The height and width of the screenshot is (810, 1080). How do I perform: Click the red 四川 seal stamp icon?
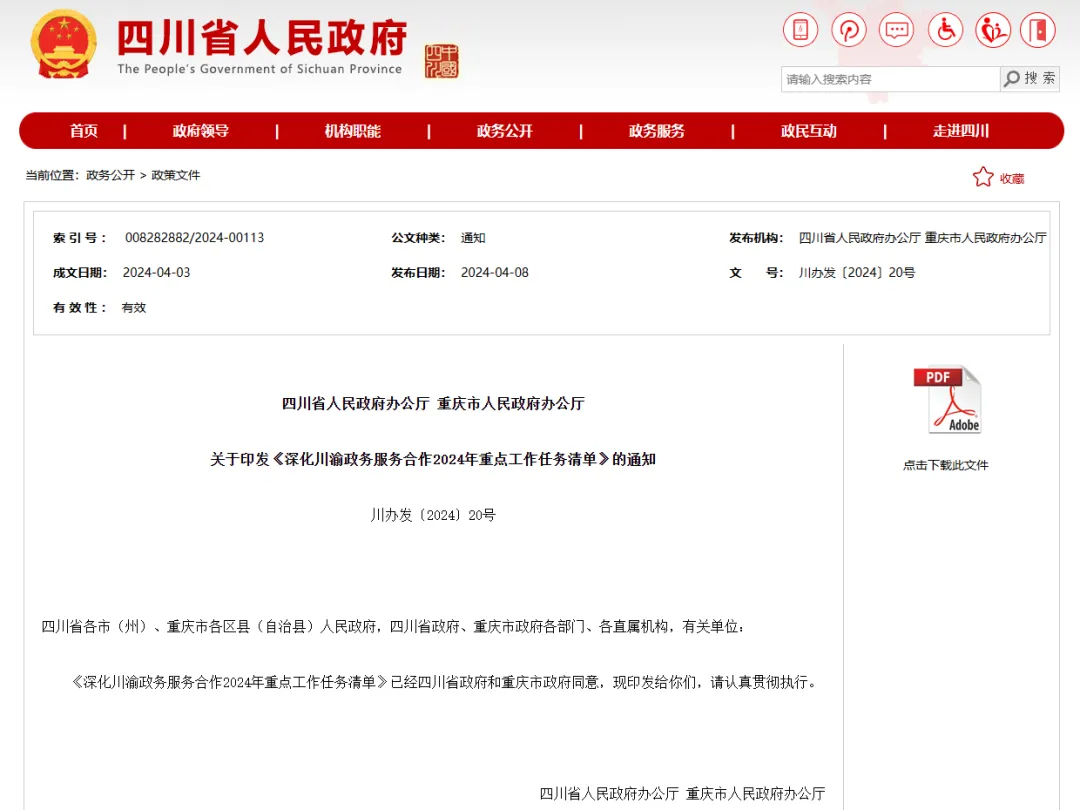click(441, 62)
